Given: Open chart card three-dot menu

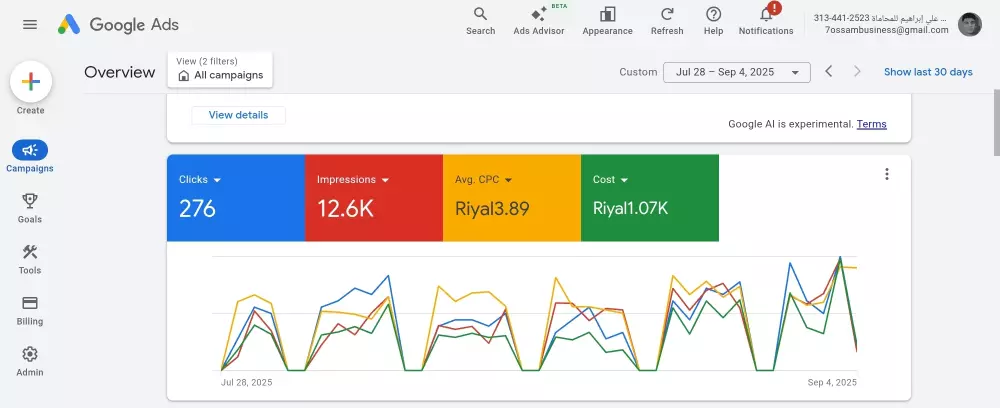Looking at the screenshot, I should click(x=886, y=174).
